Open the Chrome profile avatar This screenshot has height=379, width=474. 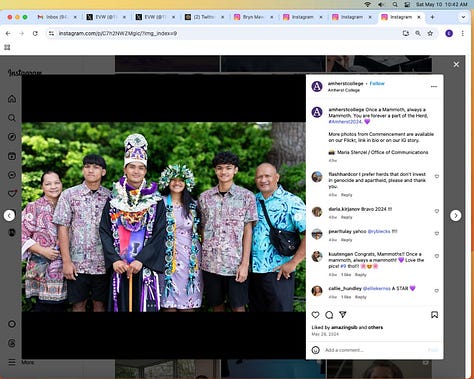point(449,33)
